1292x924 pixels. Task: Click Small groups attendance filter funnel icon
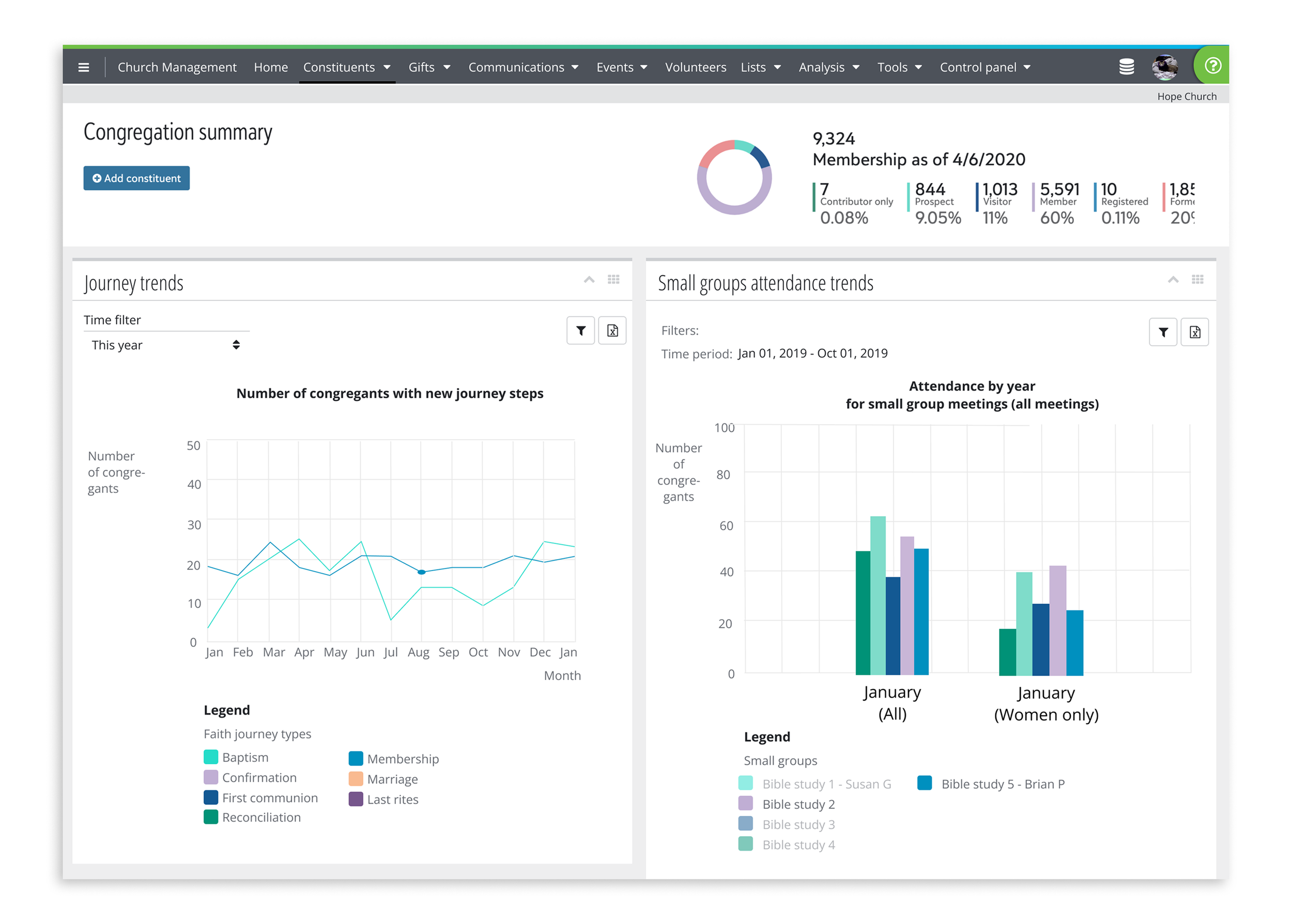(x=1163, y=332)
